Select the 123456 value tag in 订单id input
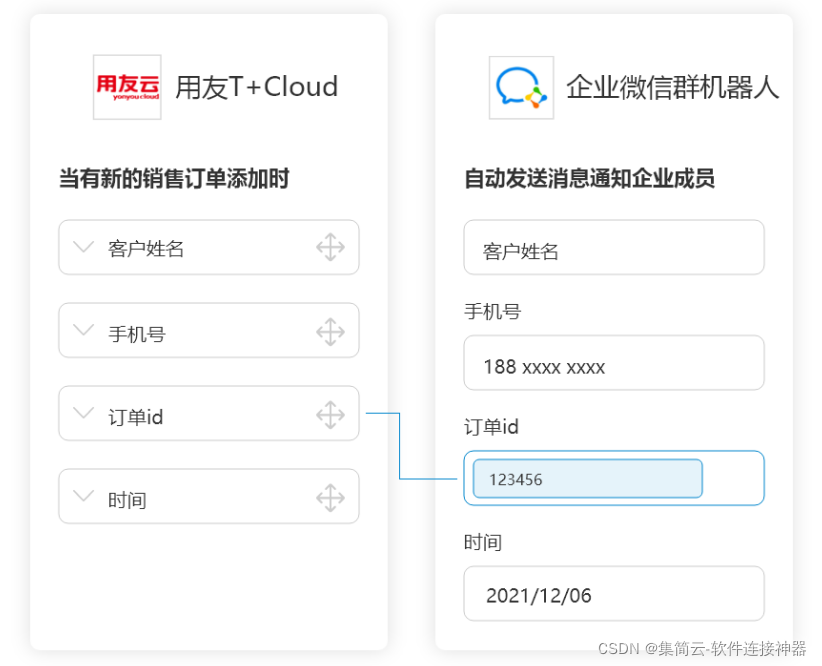822x666 pixels. pyautogui.click(x=588, y=479)
